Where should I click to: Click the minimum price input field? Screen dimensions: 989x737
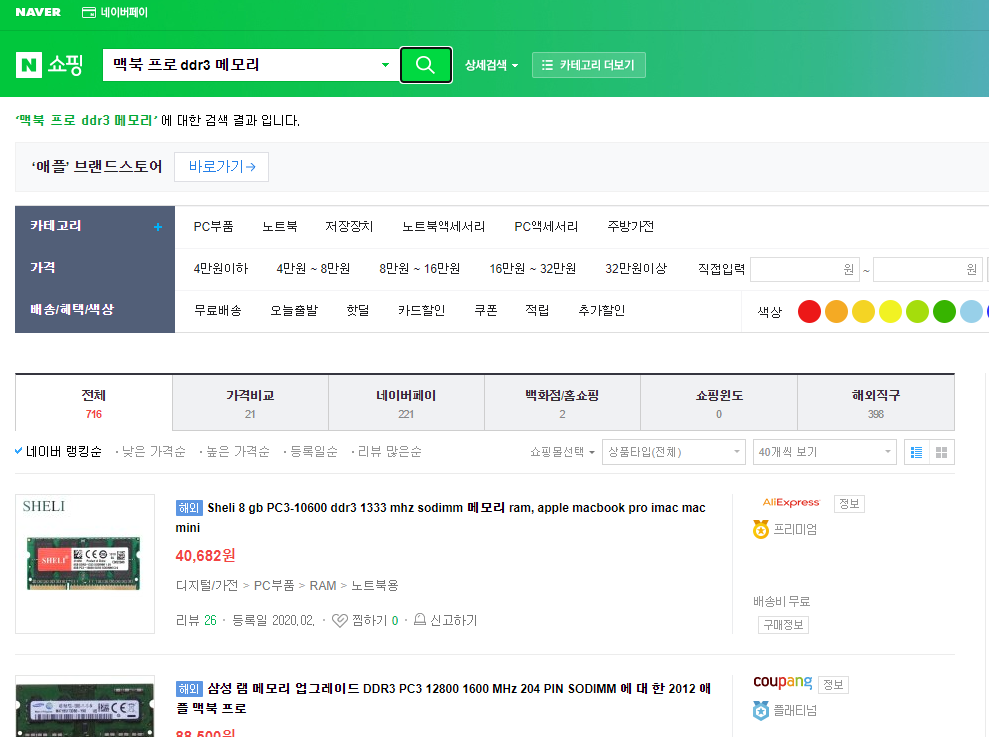pos(805,269)
